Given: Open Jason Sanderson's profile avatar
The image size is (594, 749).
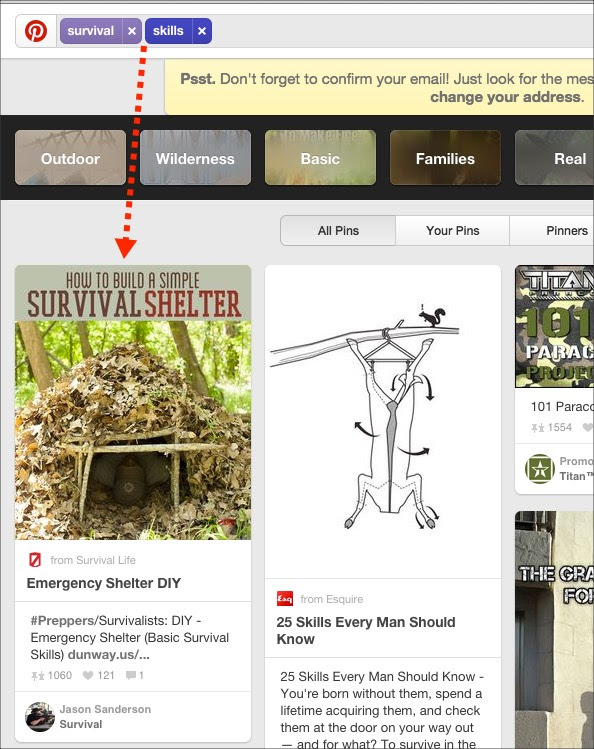Looking at the screenshot, I should pyautogui.click(x=40, y=717).
